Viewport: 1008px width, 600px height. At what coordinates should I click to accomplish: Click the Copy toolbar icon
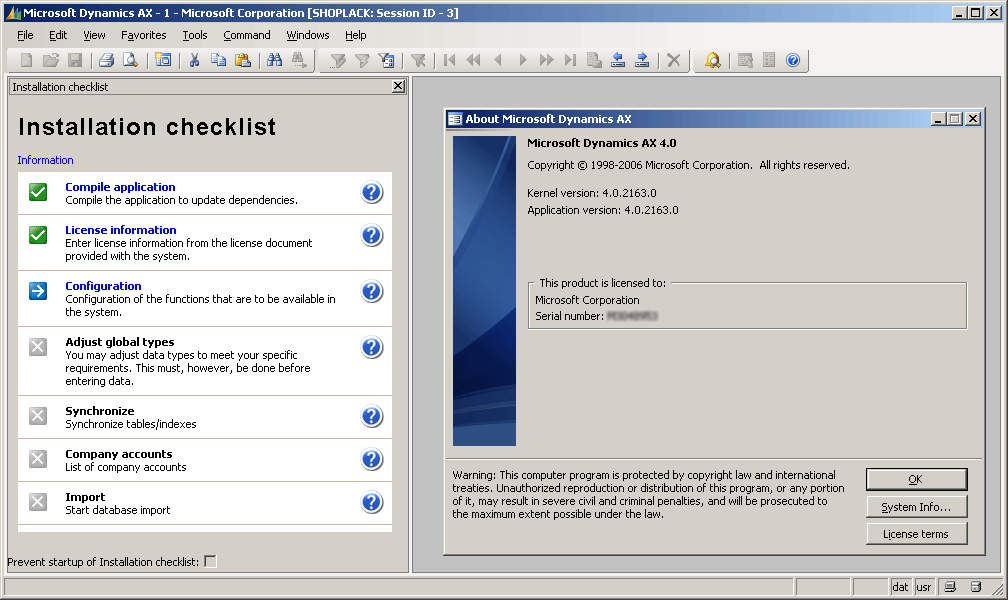[219, 60]
